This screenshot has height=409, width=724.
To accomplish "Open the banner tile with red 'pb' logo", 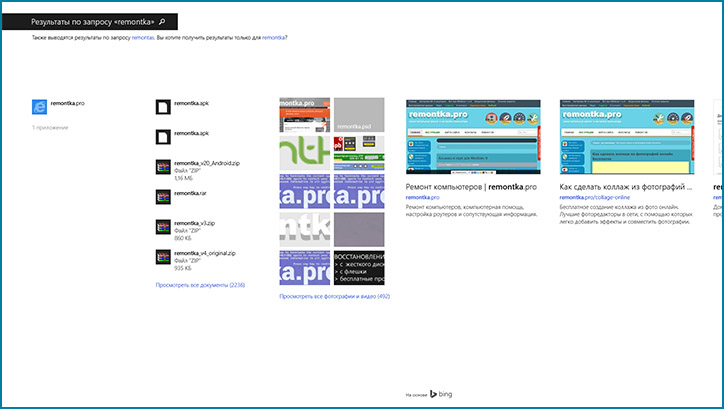I will [359, 153].
